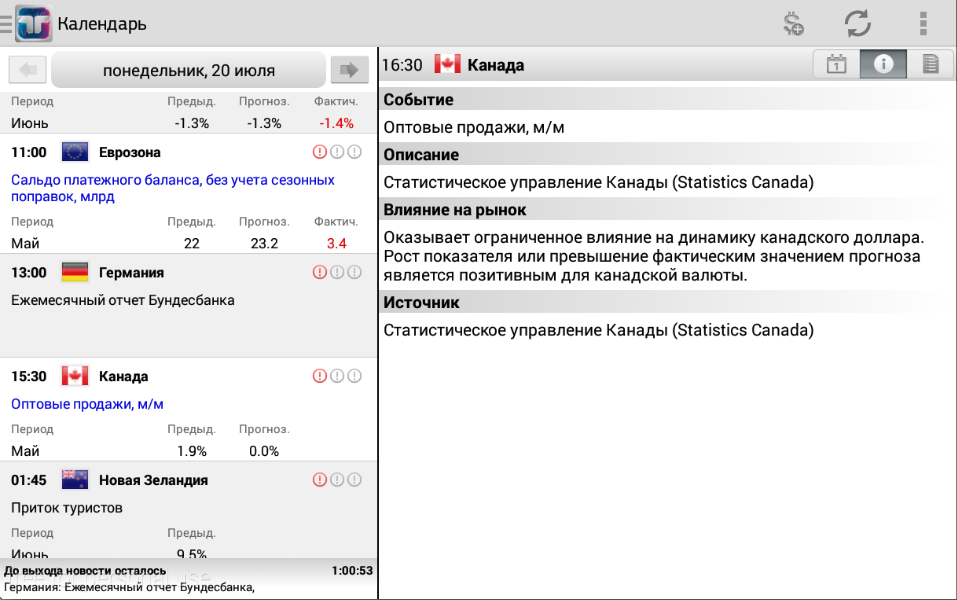Click До выхода новости осталось bar
This screenshot has width=957, height=600.
(189, 579)
